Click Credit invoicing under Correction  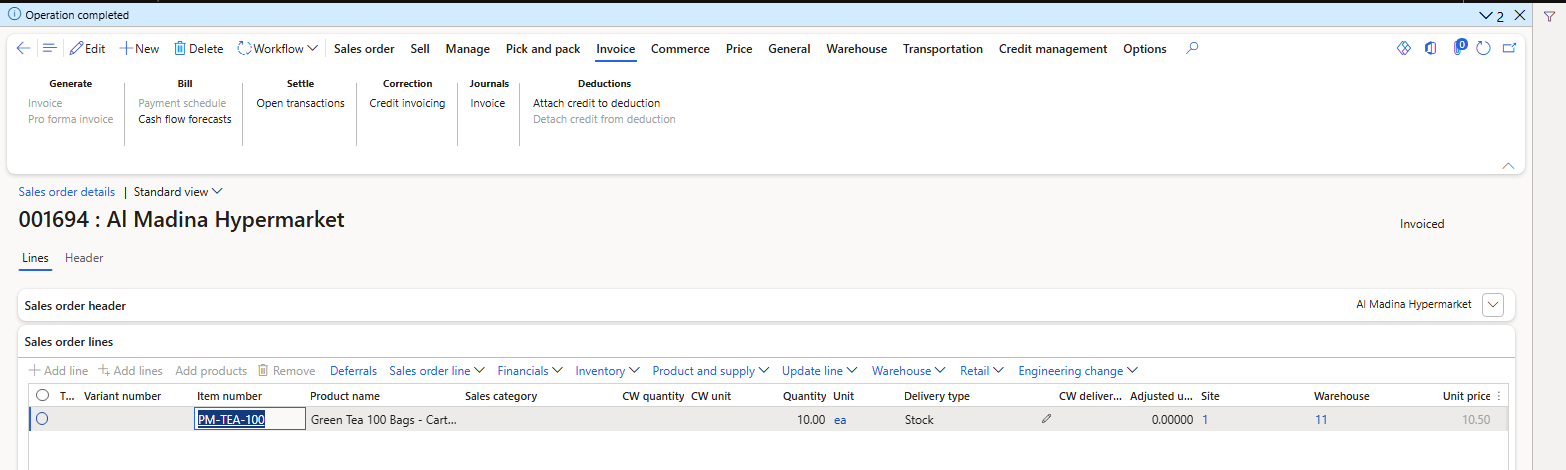point(407,103)
